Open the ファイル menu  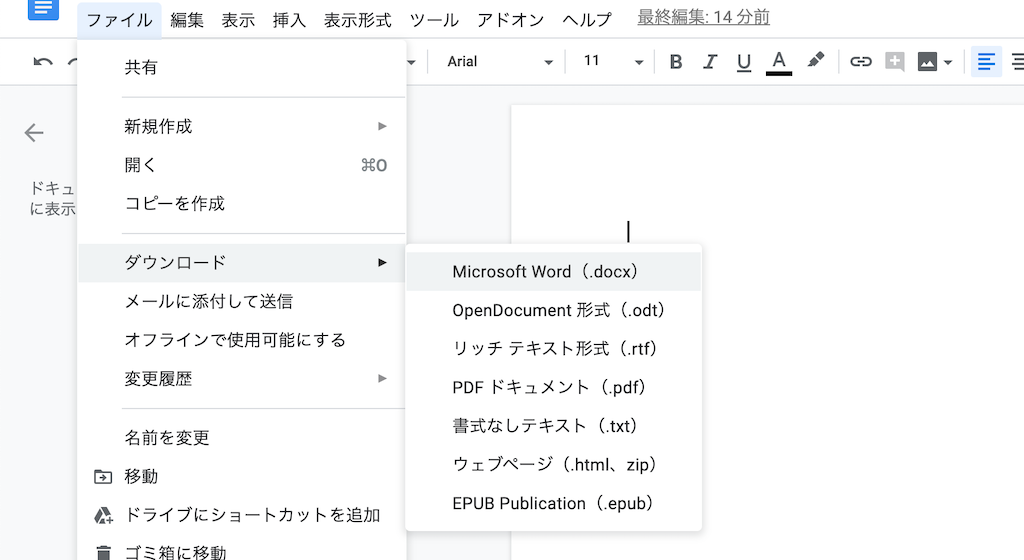pos(120,20)
